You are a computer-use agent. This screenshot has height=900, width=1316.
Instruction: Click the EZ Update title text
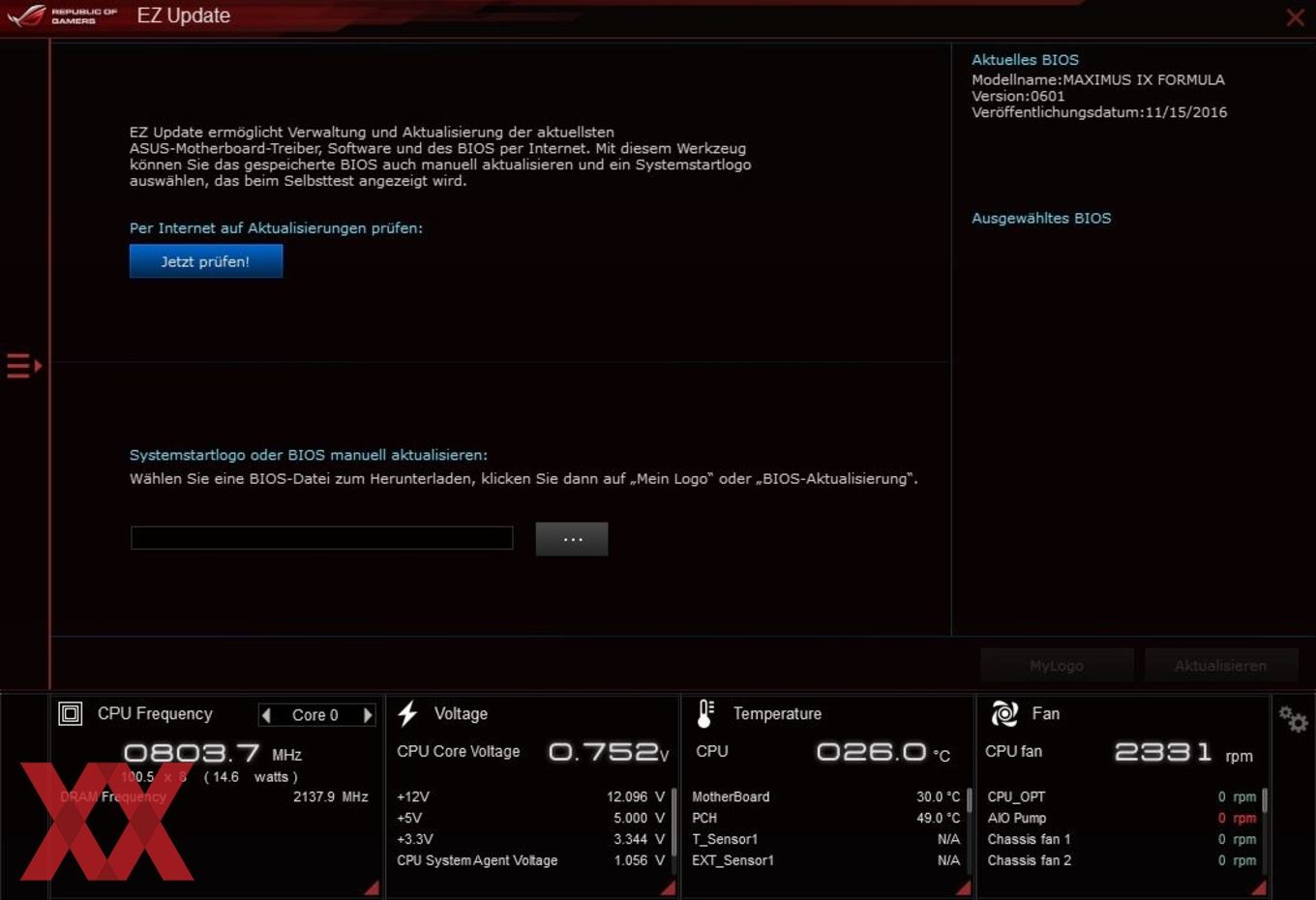tap(184, 15)
